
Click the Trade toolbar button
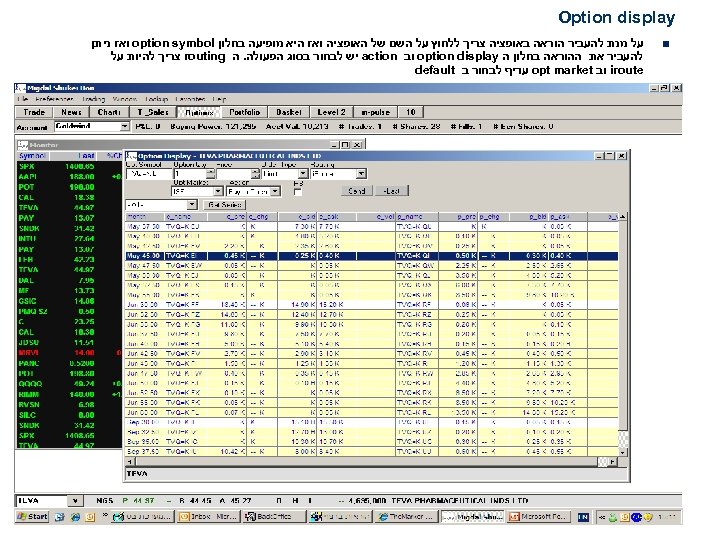point(34,112)
